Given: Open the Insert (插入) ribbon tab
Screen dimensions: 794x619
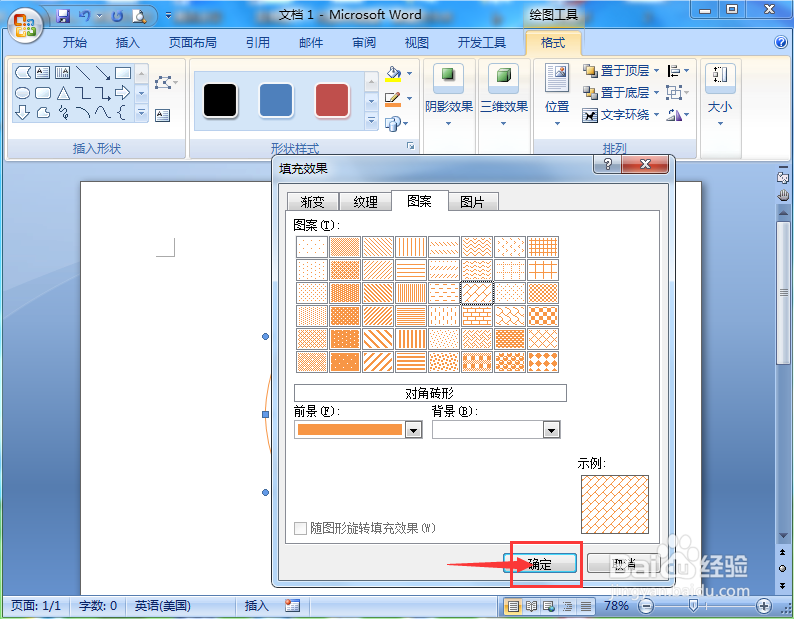Looking at the screenshot, I should tap(128, 43).
